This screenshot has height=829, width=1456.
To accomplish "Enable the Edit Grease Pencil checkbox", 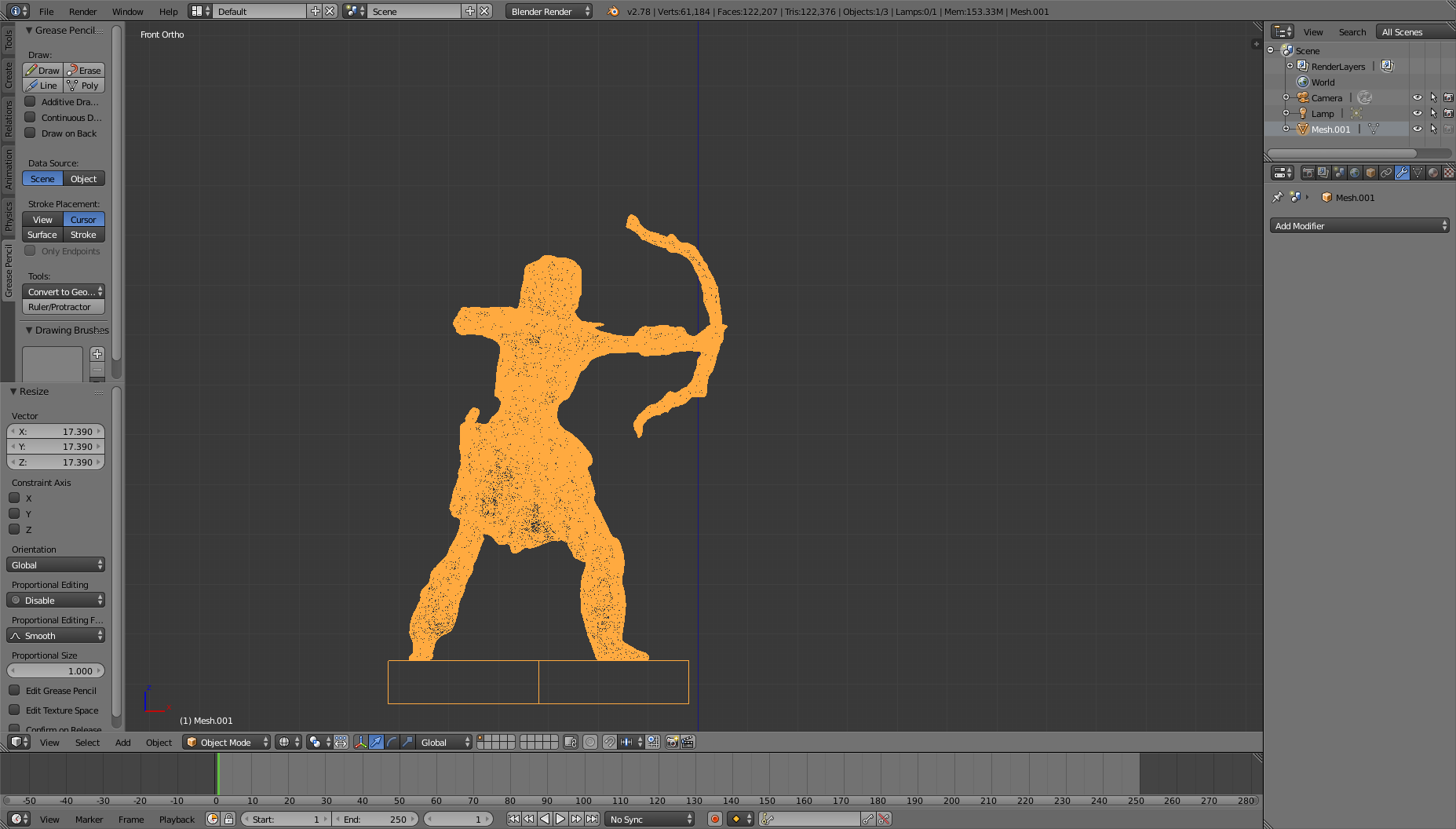I will (14, 690).
